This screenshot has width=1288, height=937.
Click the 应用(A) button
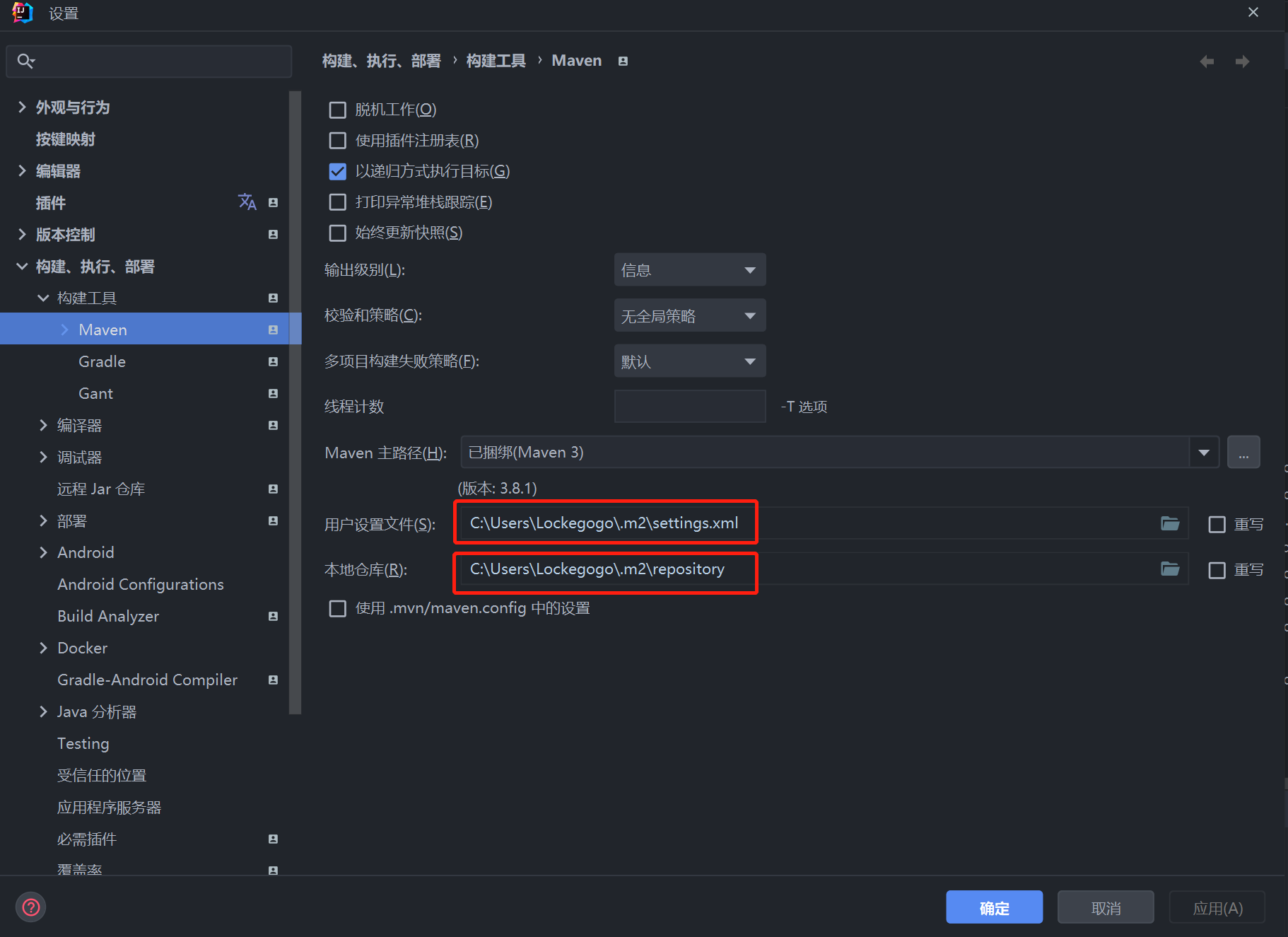tap(1217, 907)
